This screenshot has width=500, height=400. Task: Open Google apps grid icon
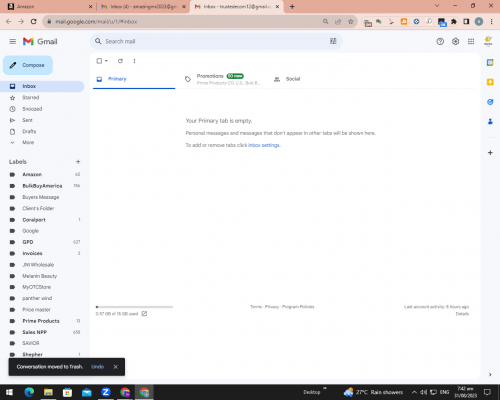click(471, 41)
